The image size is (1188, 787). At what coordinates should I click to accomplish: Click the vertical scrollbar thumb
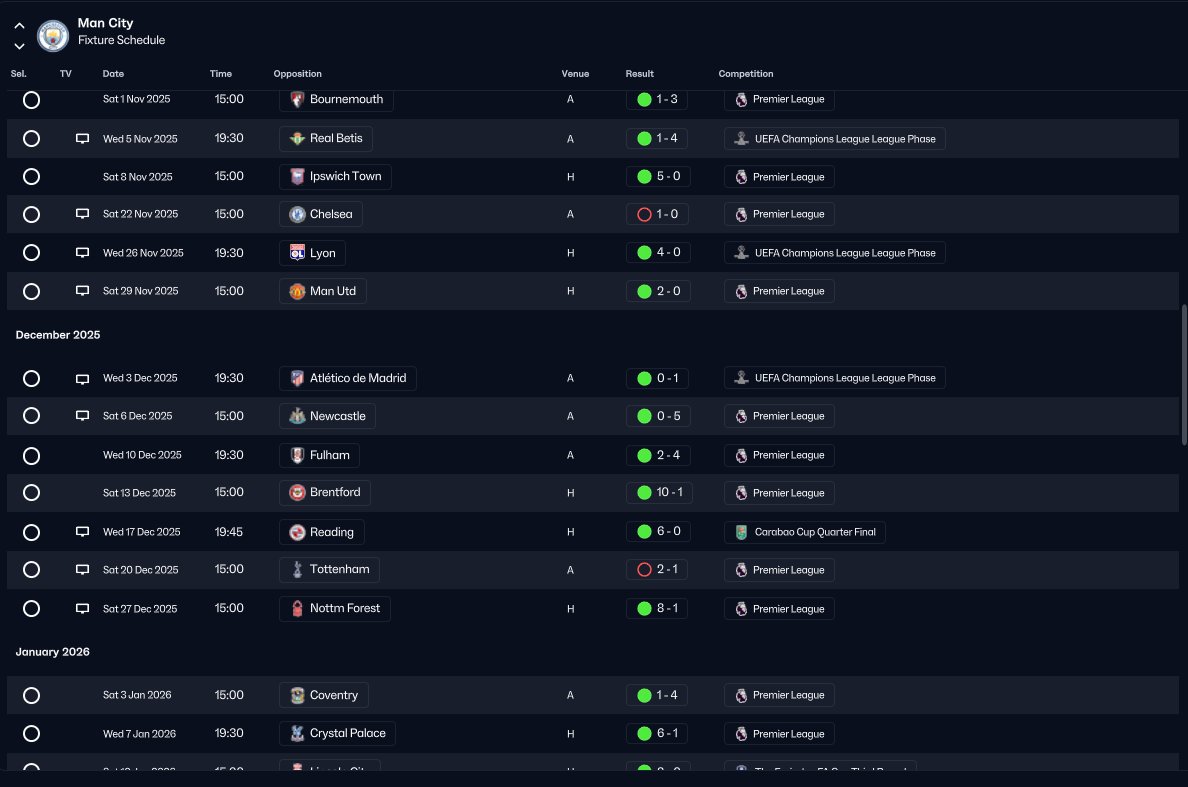pos(1183,375)
